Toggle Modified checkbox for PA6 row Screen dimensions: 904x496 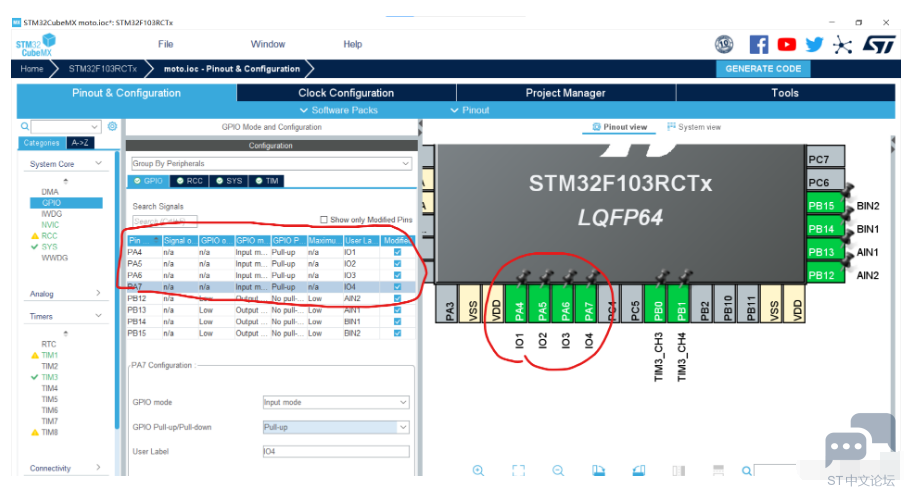tap(397, 275)
